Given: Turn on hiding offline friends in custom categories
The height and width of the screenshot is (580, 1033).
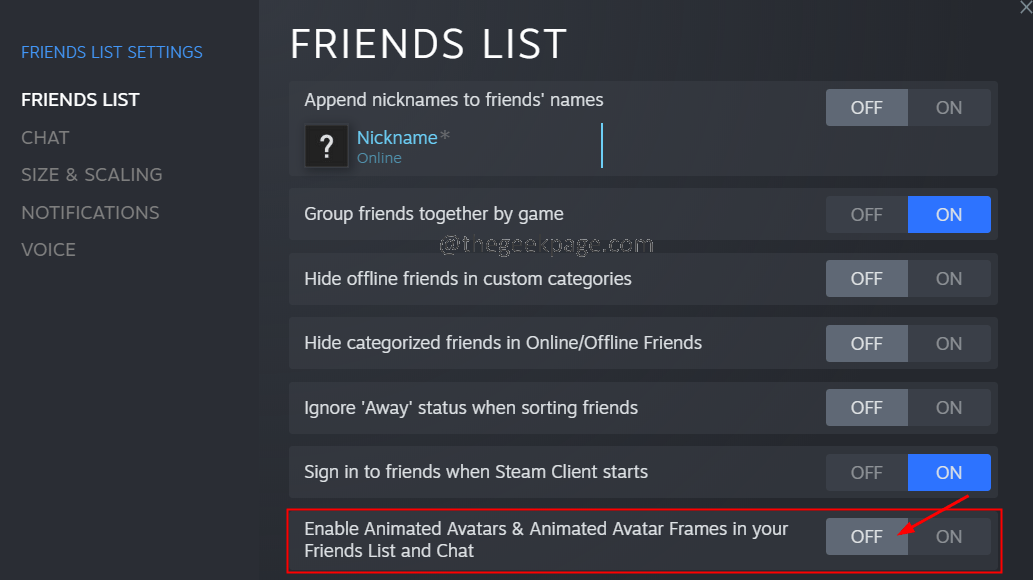Looking at the screenshot, I should [948, 278].
